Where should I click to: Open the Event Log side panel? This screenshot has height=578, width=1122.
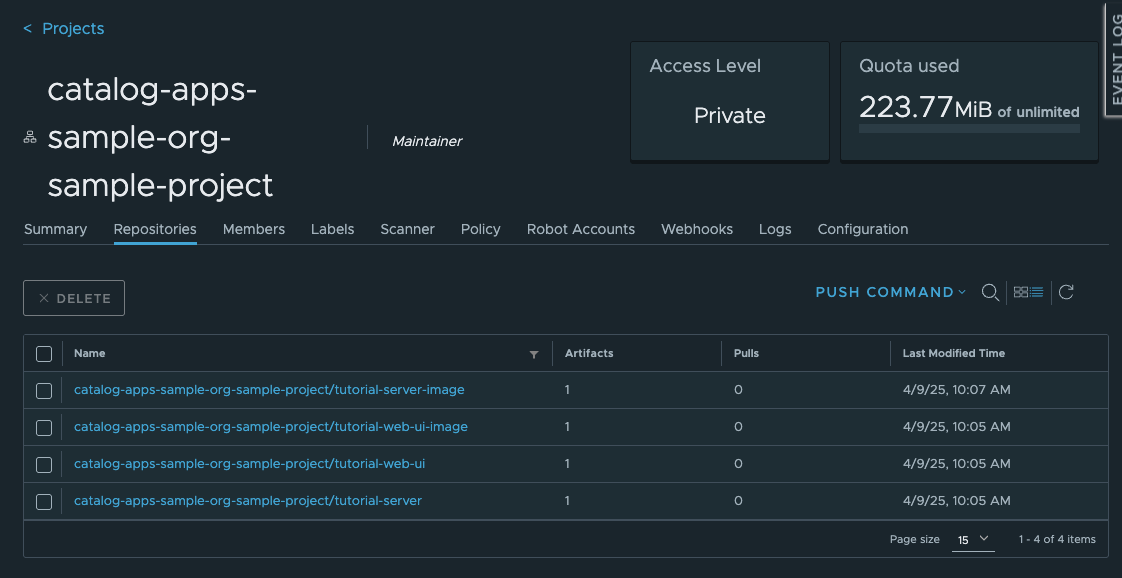click(1113, 58)
